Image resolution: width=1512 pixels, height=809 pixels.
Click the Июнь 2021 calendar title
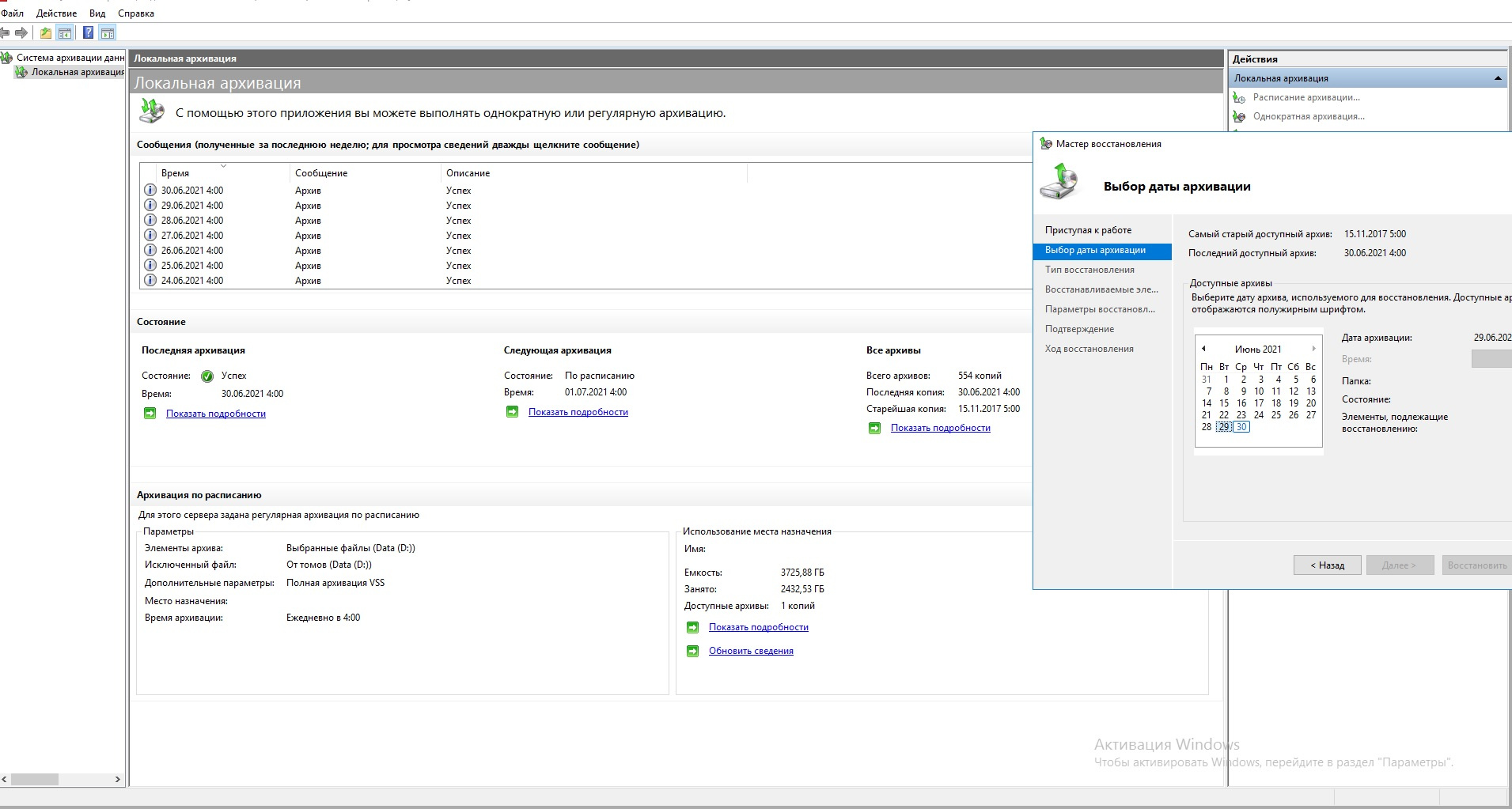pos(1258,350)
